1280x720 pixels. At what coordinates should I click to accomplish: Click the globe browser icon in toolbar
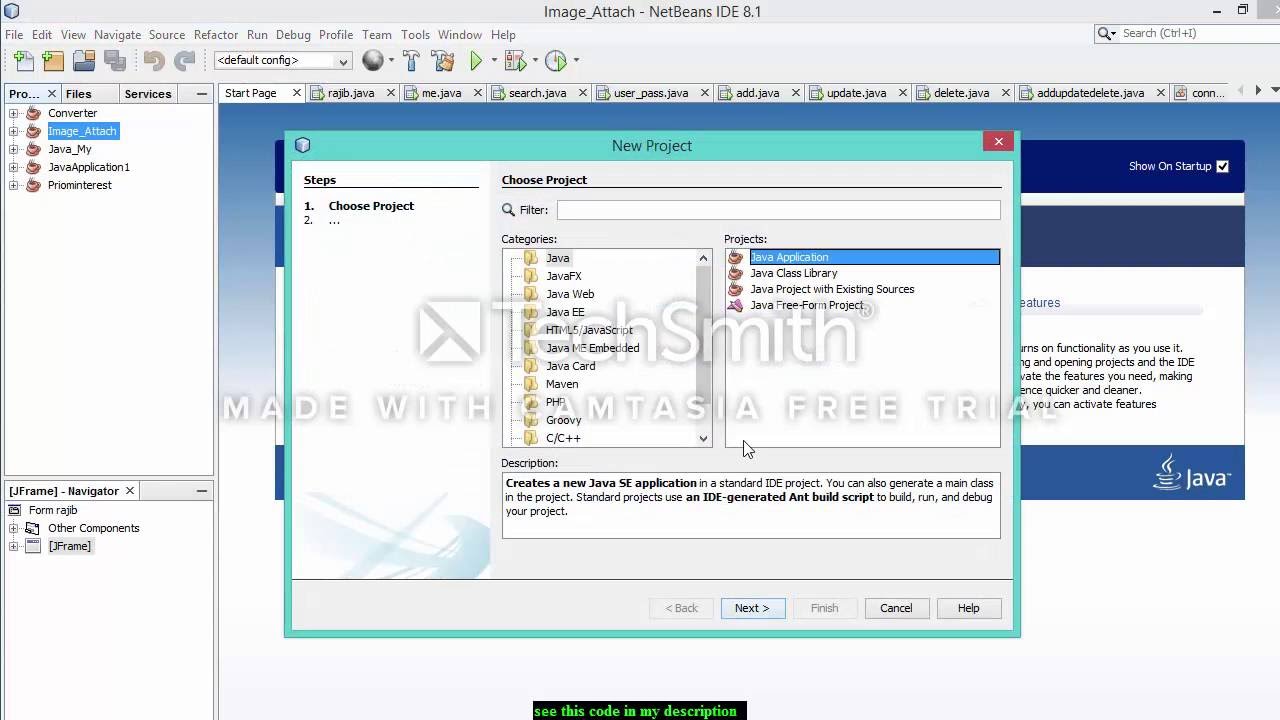(372, 61)
